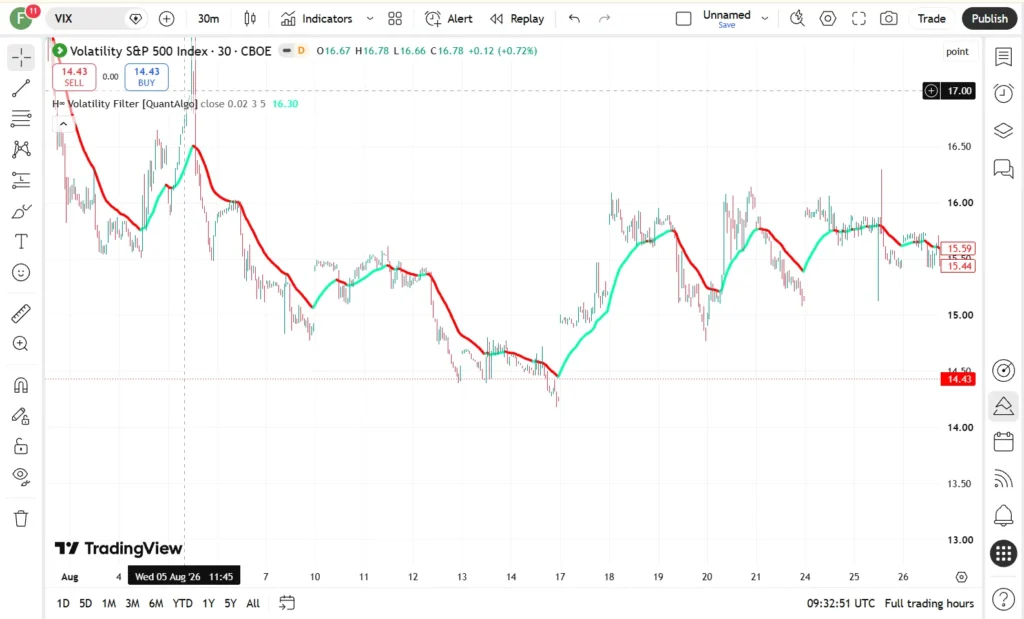Select the 1M time range
Viewport: 1024px width, 619px height.
coord(109,603)
